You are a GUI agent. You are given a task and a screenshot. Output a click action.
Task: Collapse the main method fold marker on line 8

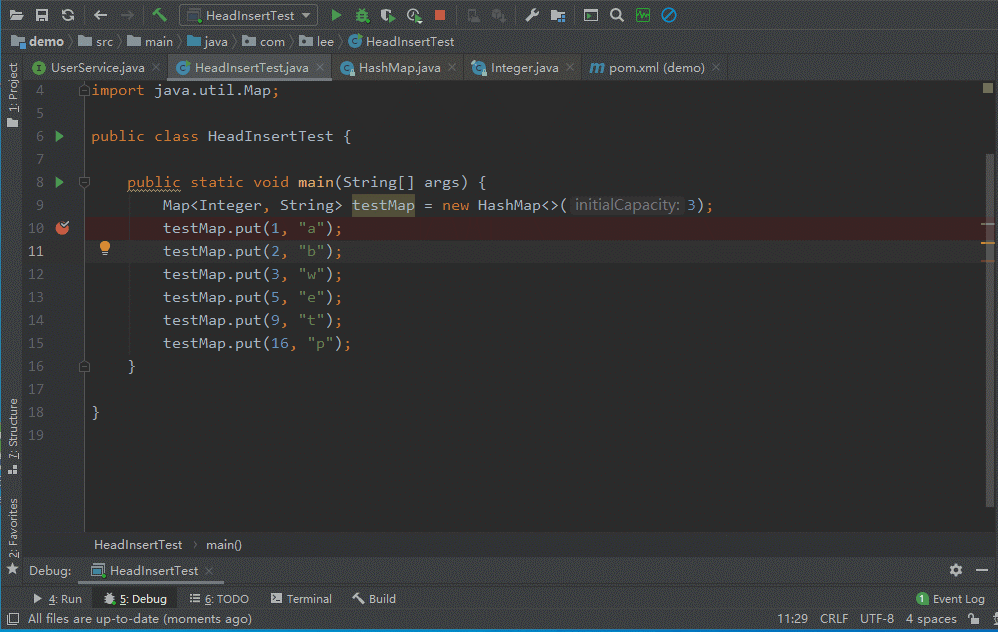pyautogui.click(x=84, y=182)
